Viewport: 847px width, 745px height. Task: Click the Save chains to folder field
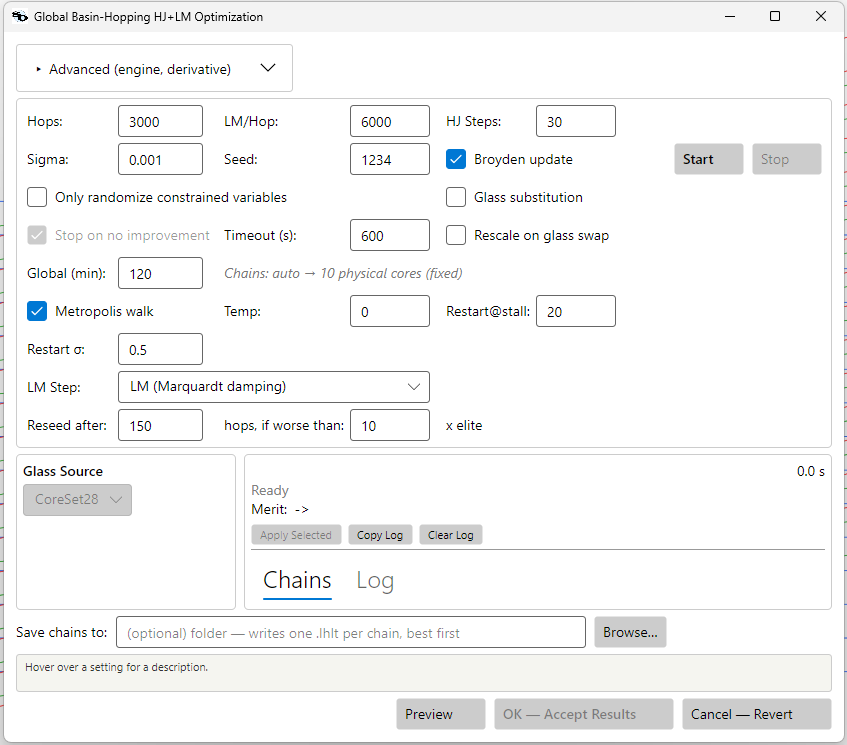pos(351,632)
